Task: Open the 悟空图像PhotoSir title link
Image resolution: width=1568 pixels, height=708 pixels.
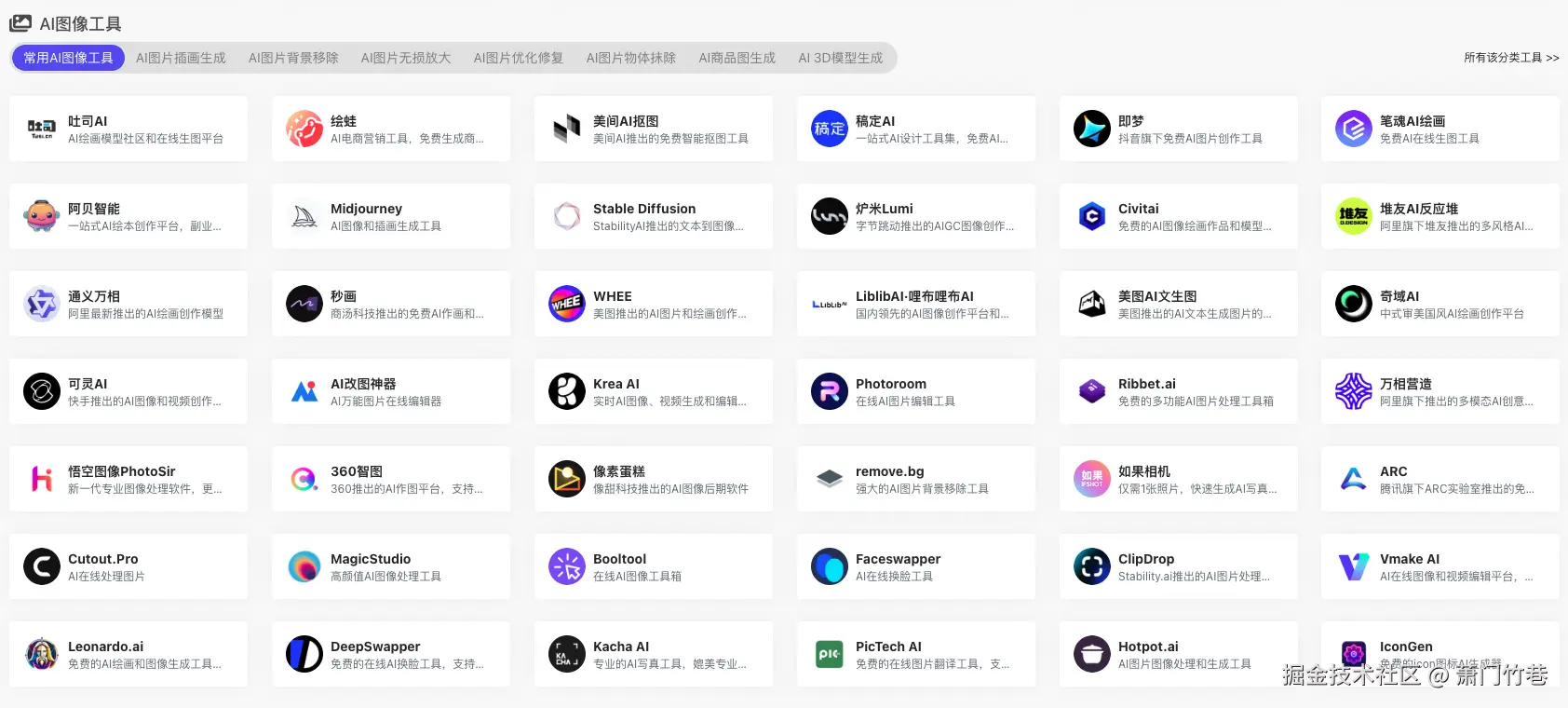Action: 122,471
